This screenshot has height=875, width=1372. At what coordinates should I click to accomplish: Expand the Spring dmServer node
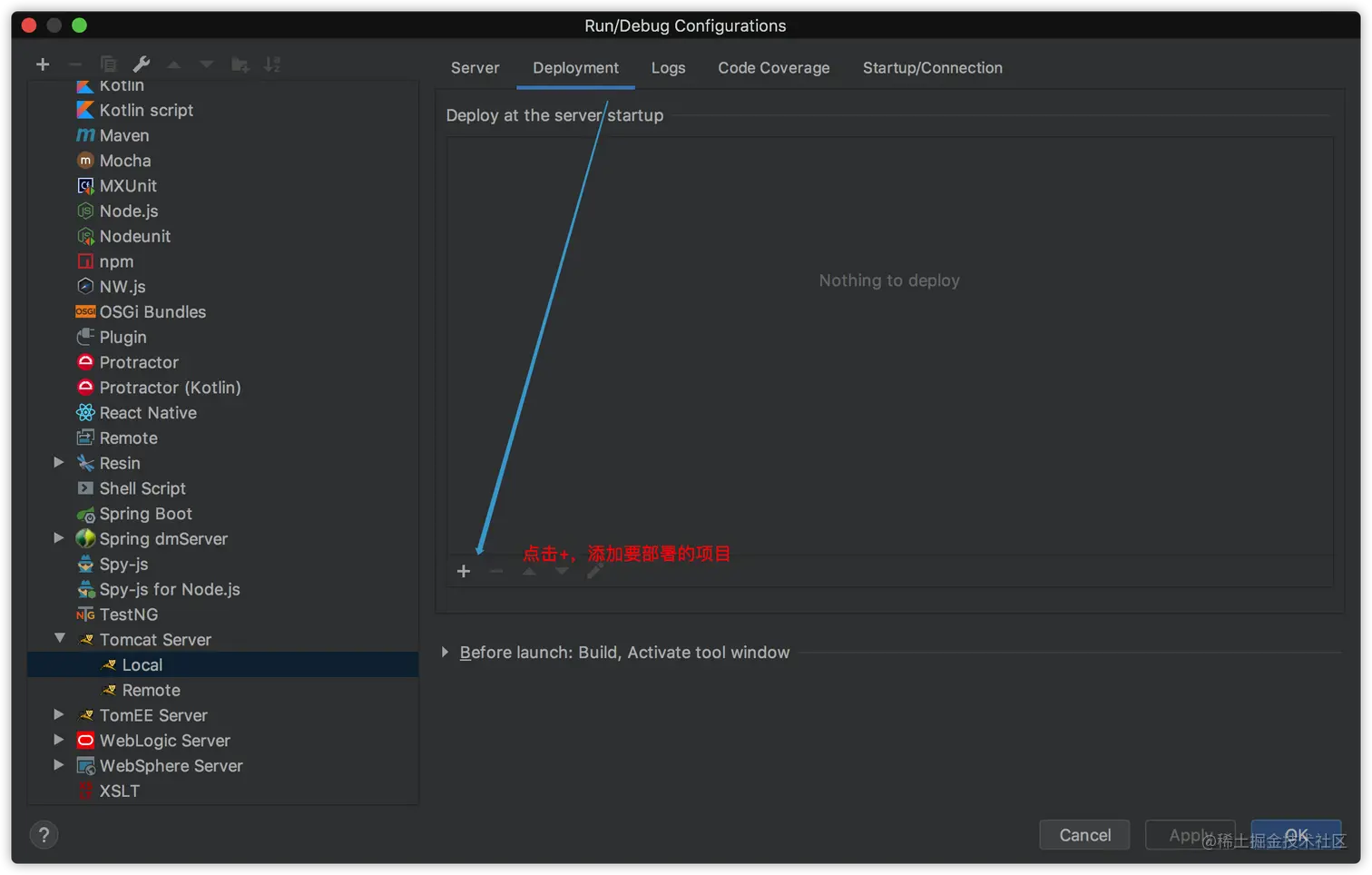59,538
